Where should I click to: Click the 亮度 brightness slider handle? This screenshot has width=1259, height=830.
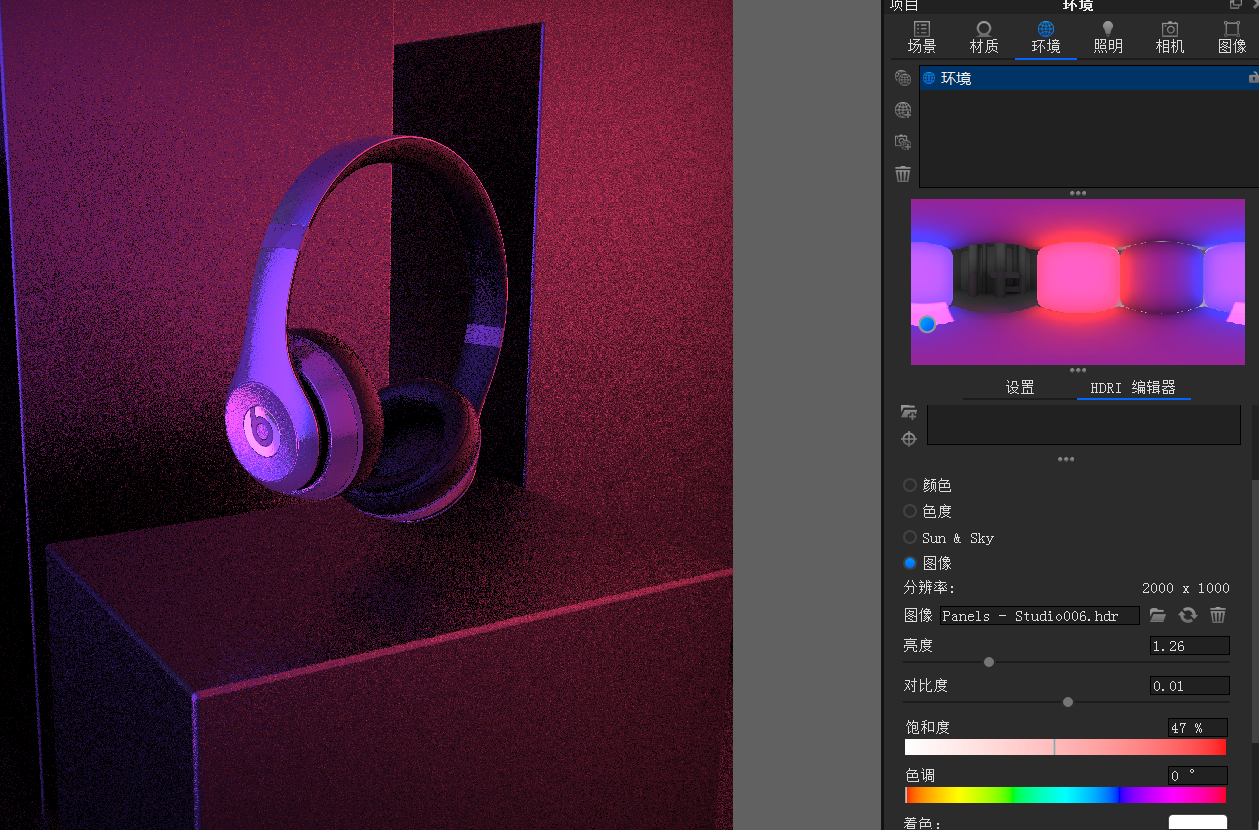[x=989, y=662]
